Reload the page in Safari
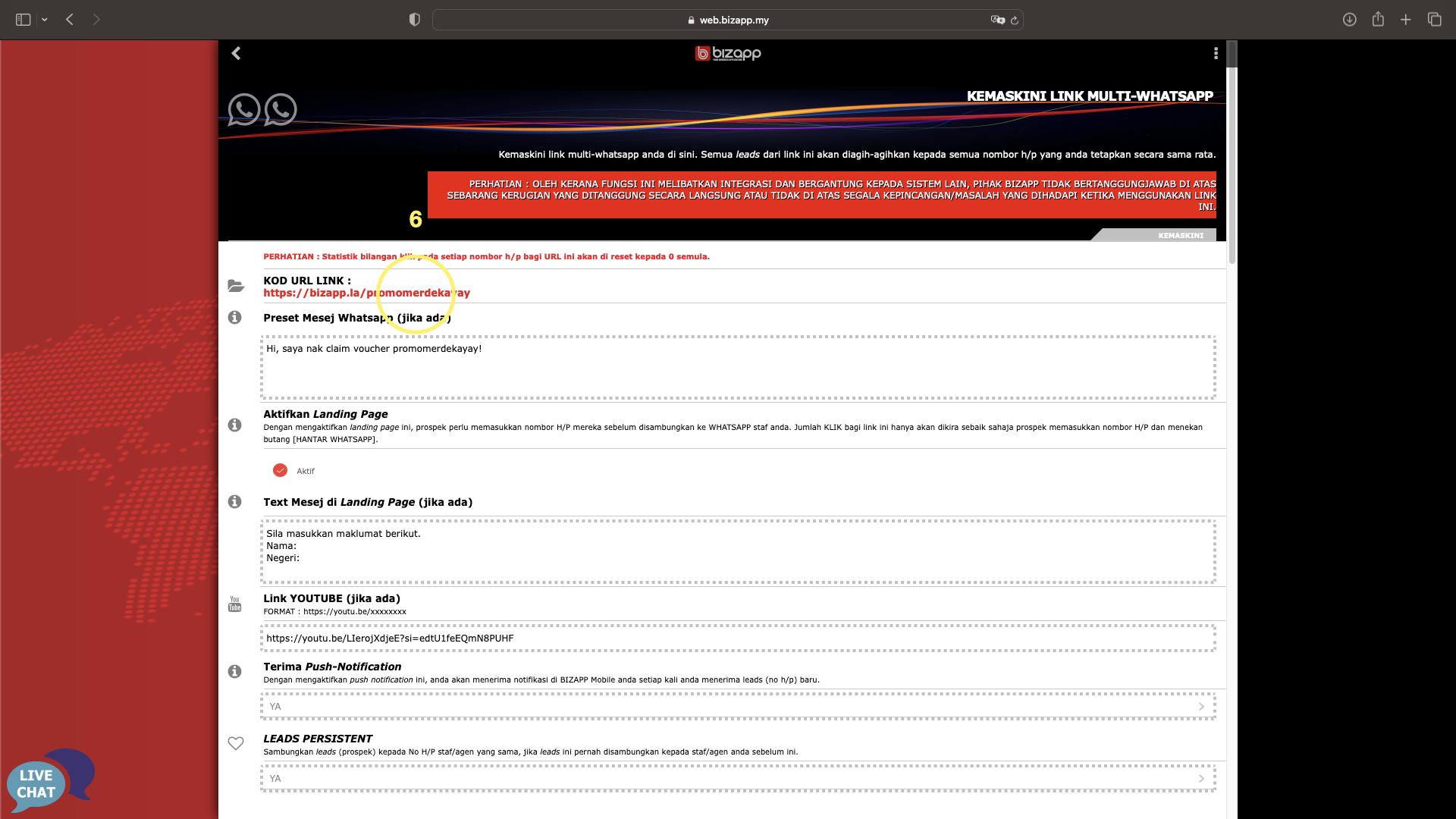Screen dimensions: 1456x819 coord(1015,20)
